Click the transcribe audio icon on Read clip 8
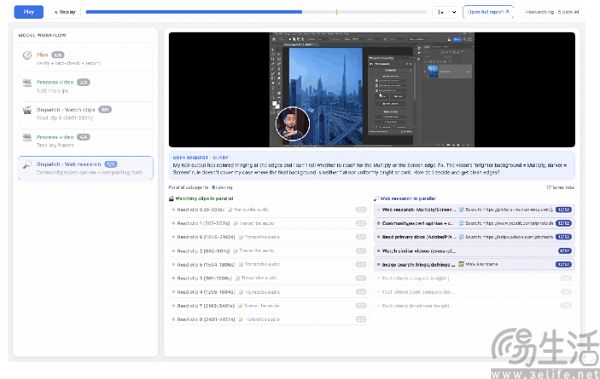This screenshot has width=600, height=379. coord(240,319)
